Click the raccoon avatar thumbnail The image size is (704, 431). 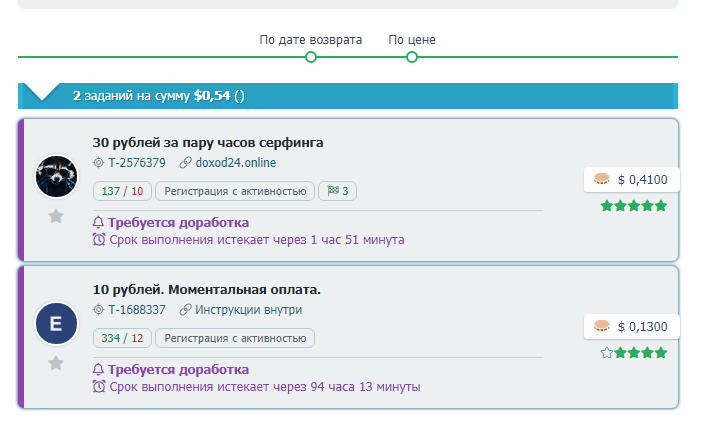pyautogui.click(x=57, y=176)
